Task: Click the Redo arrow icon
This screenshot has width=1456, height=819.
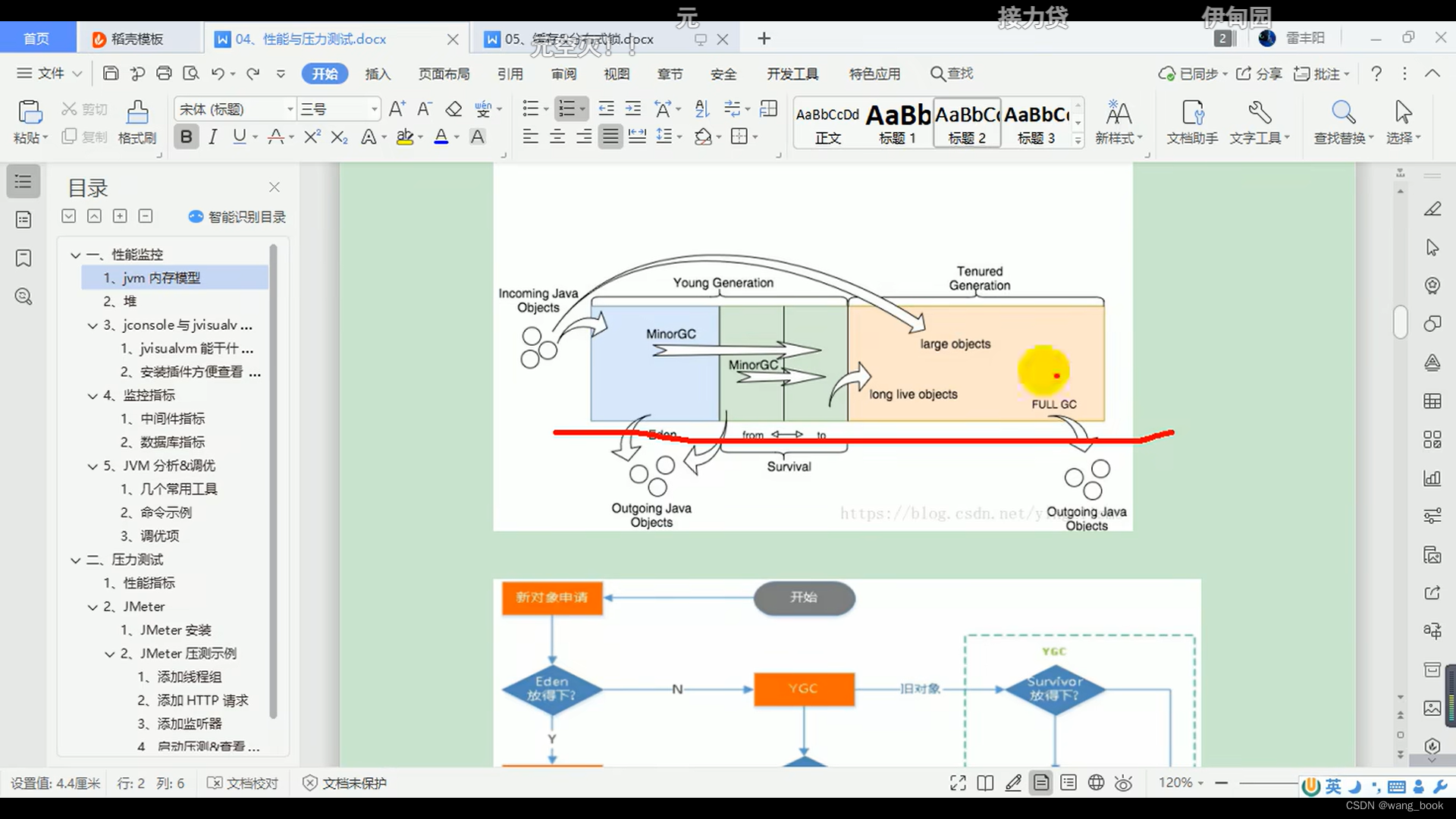Action: [253, 74]
